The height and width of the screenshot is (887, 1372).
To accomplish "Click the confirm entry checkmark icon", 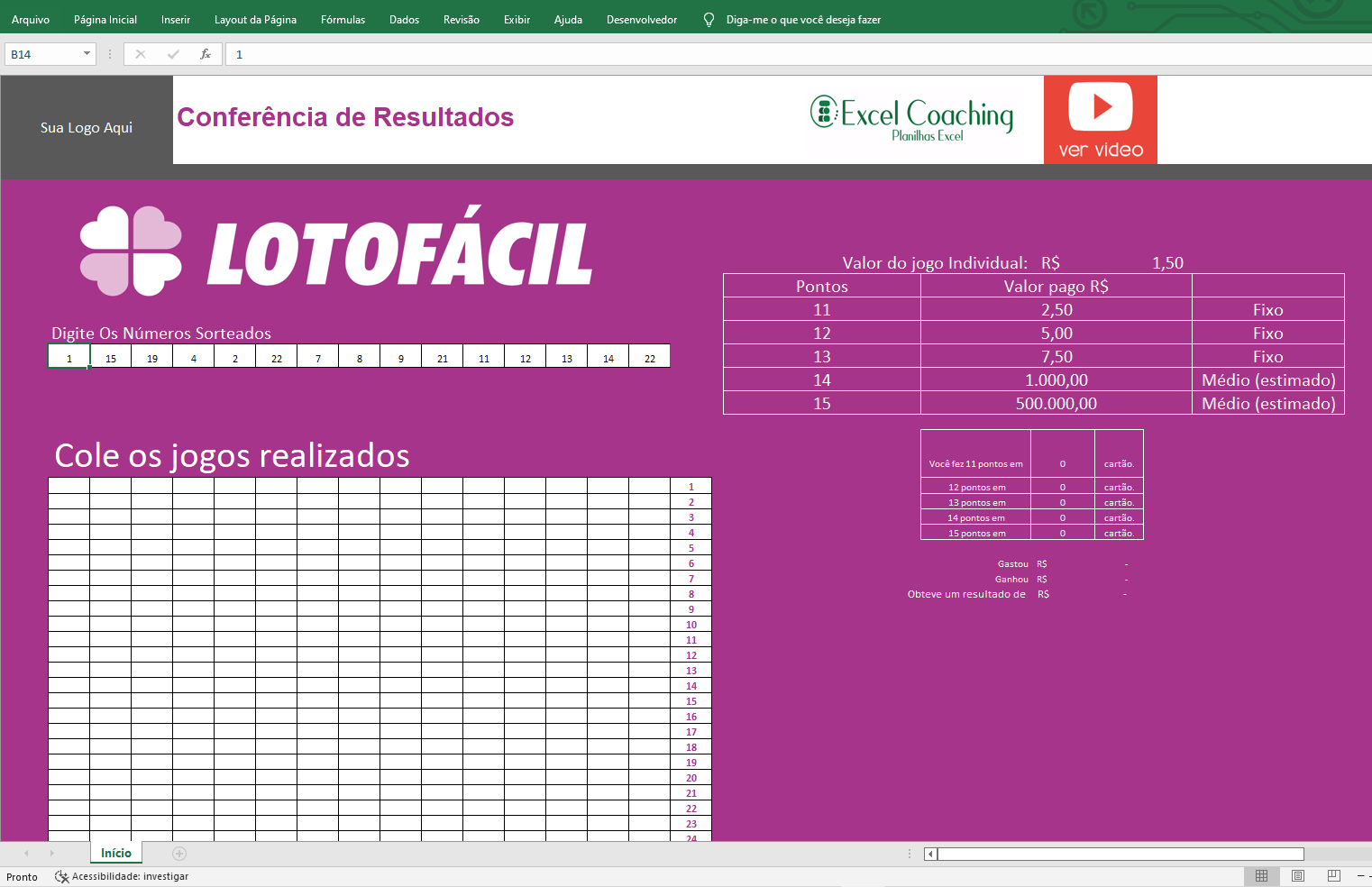I will [173, 54].
